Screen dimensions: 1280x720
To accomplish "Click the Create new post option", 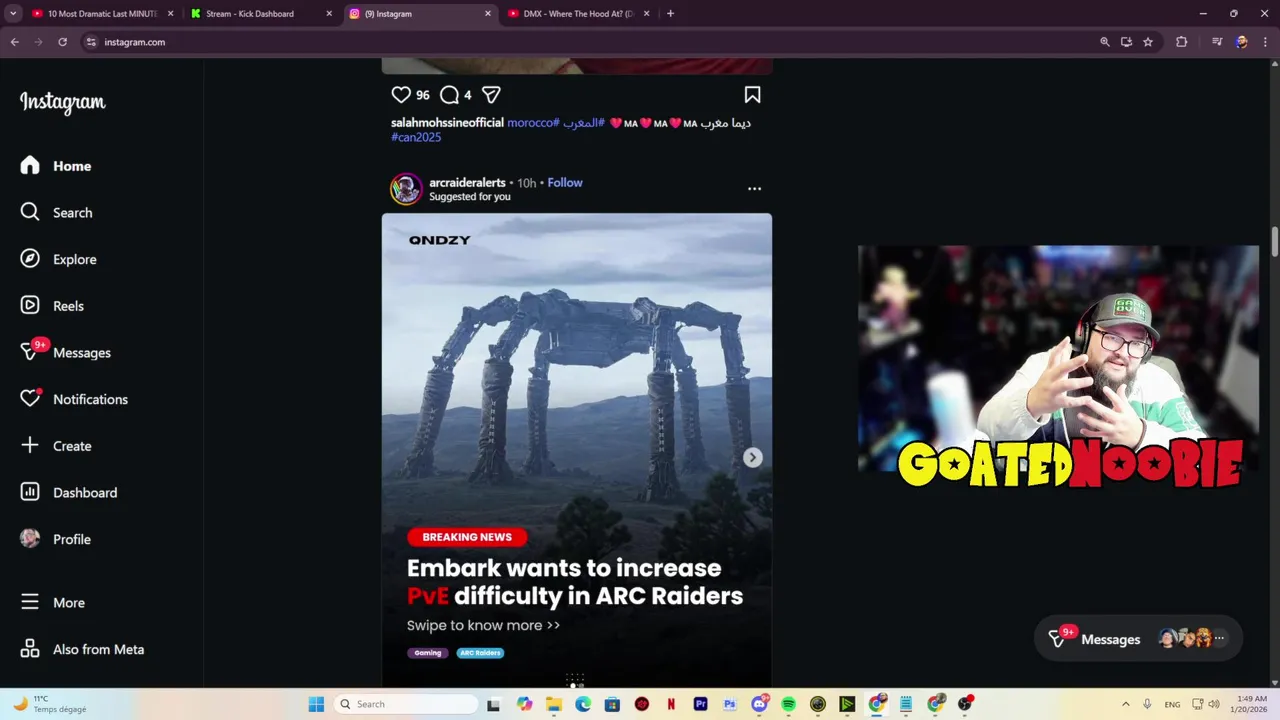I will (56, 446).
